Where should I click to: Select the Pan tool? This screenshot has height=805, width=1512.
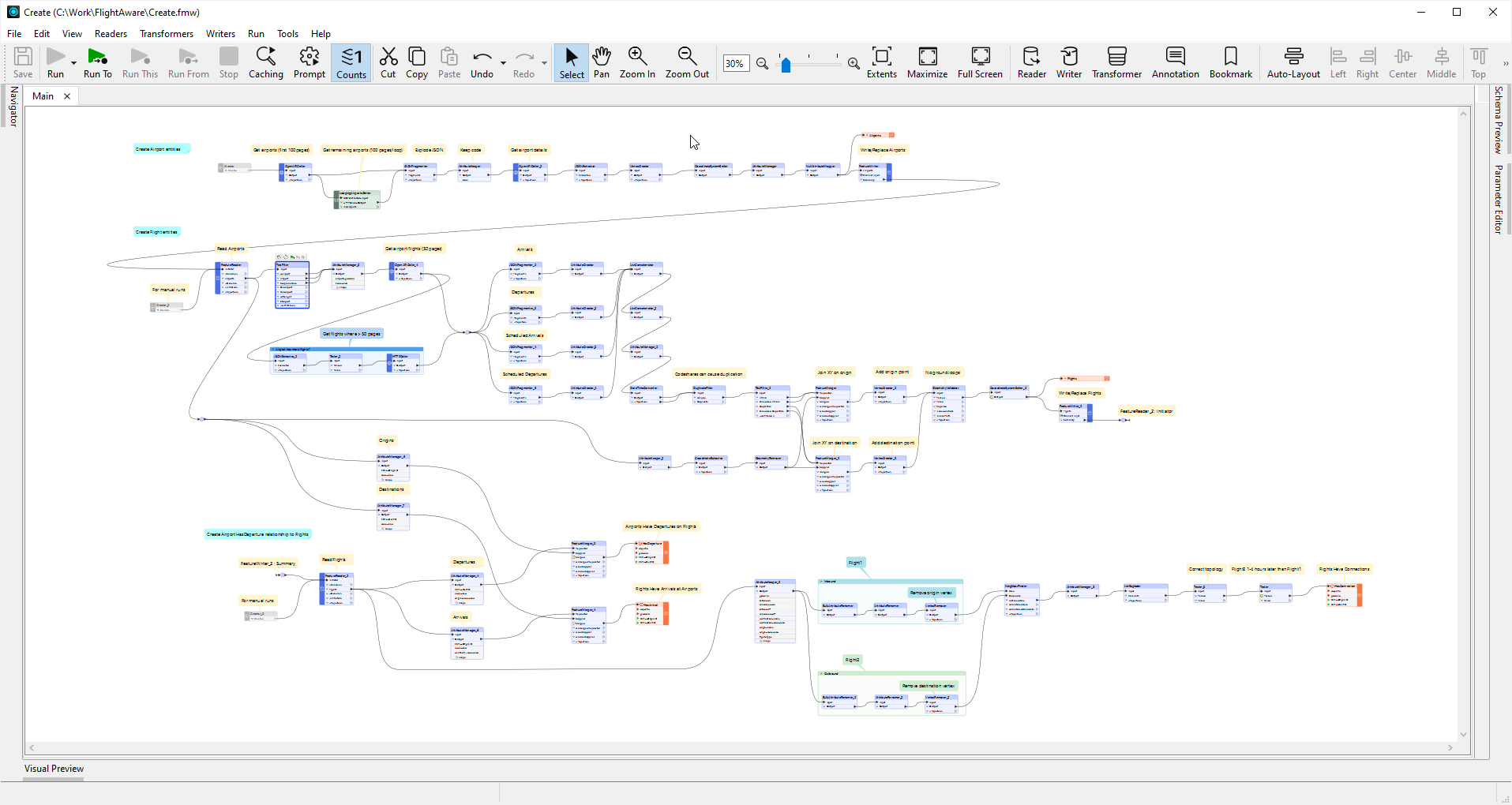601,62
